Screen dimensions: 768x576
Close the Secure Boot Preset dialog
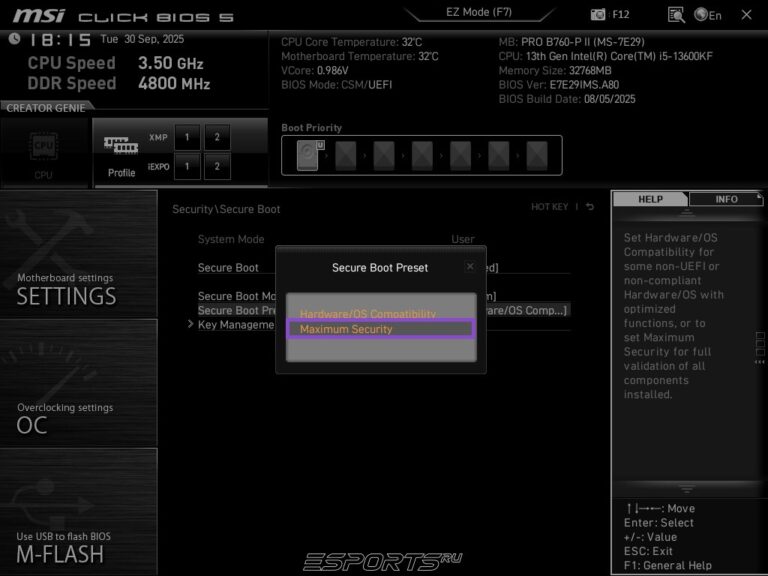click(470, 267)
